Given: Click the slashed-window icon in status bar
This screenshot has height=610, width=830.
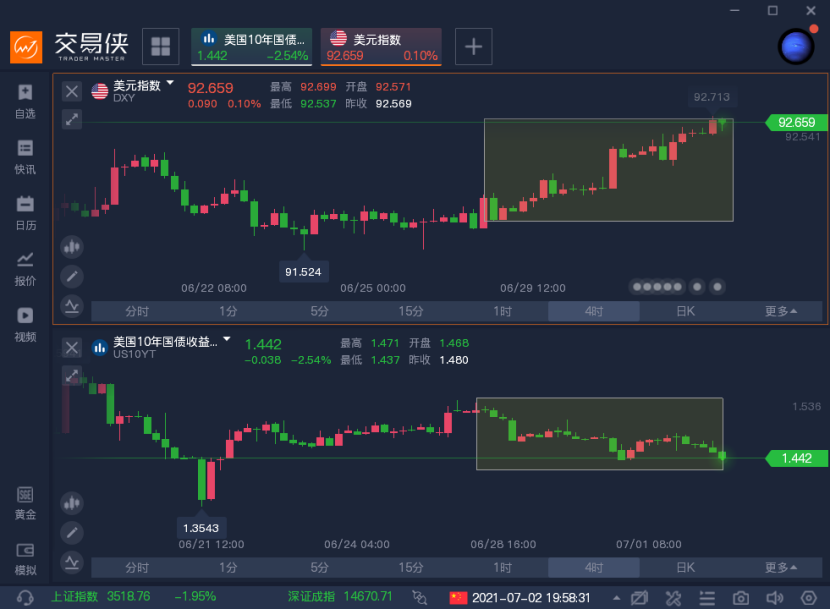Looking at the screenshot, I should click(639, 598).
